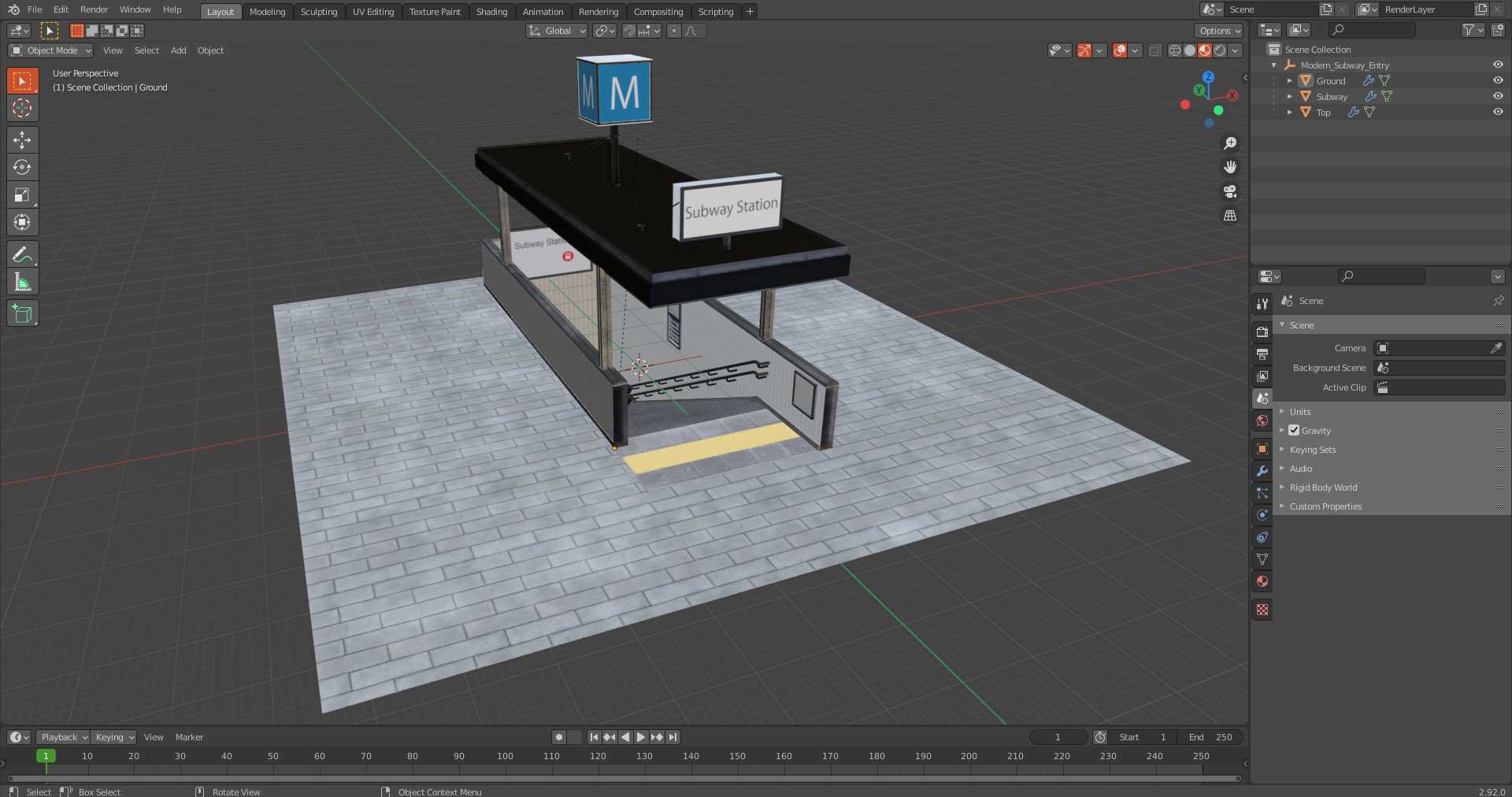The image size is (1512, 797).
Task: Activate the Select Box tool
Action: click(x=22, y=80)
